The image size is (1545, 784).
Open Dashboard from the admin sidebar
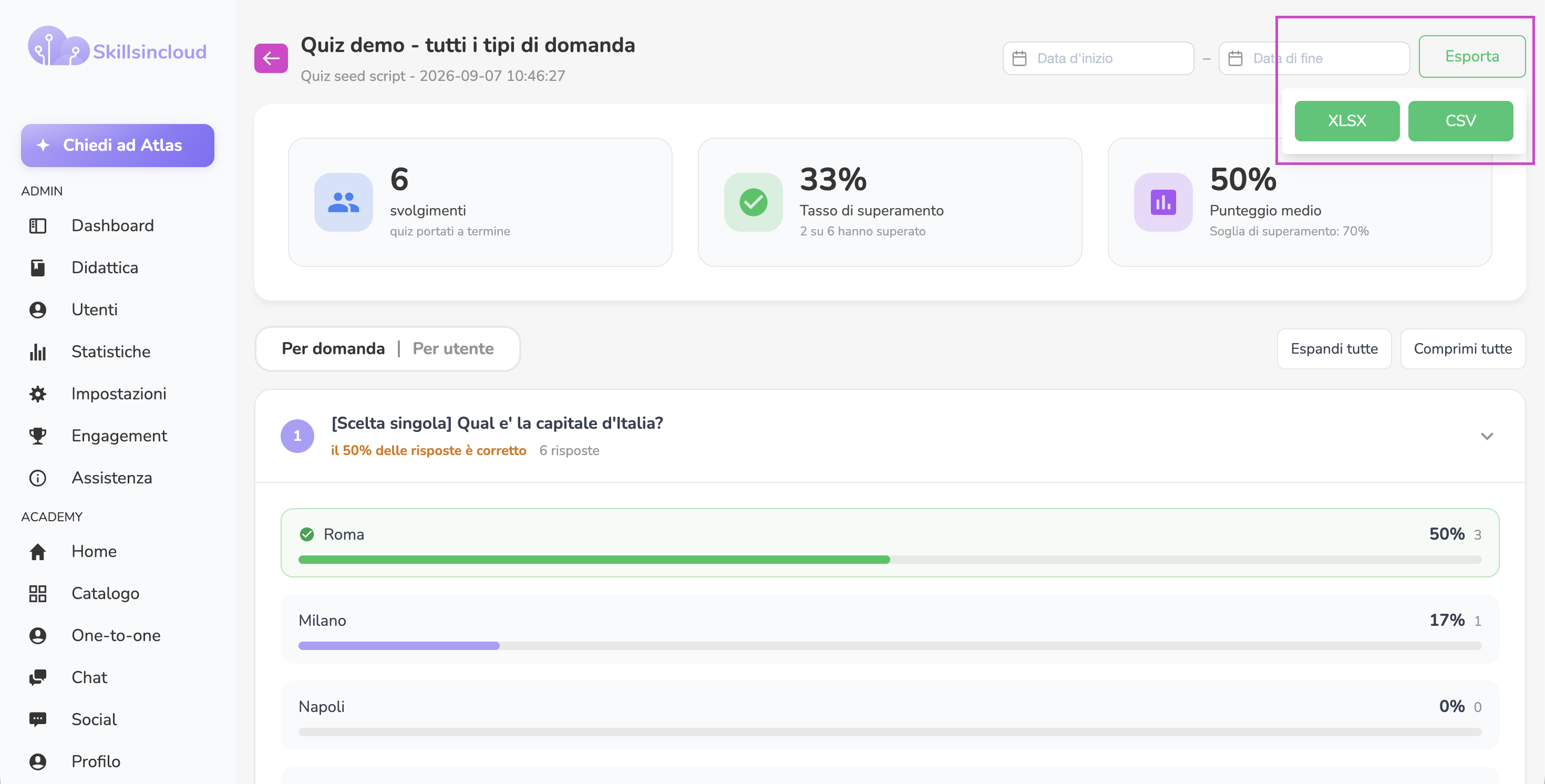(x=112, y=225)
